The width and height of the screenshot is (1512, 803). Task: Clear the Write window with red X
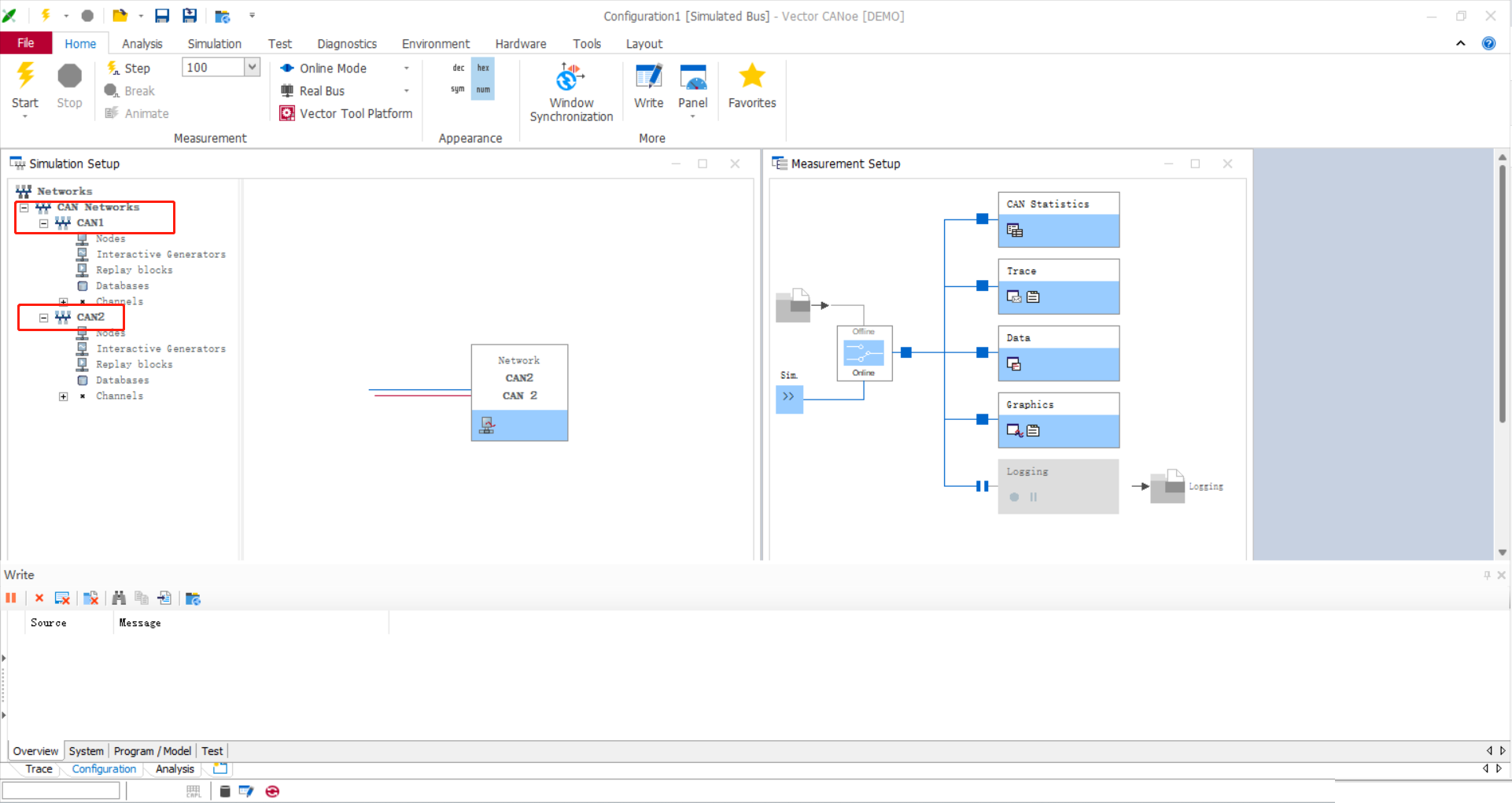[x=39, y=599]
